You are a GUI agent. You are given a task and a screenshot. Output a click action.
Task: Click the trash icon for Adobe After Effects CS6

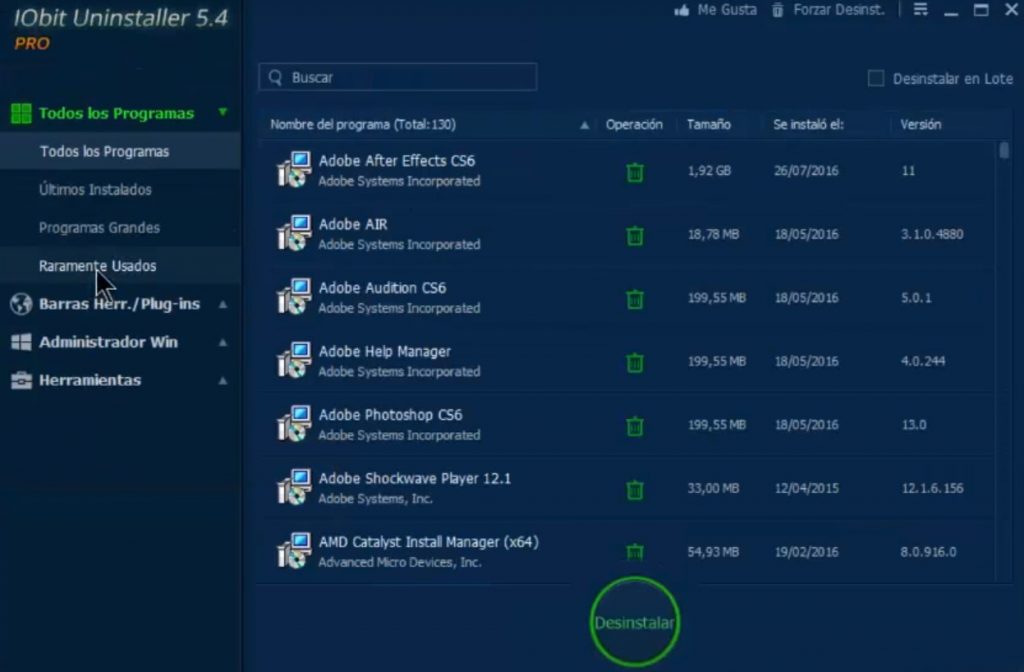tap(635, 172)
